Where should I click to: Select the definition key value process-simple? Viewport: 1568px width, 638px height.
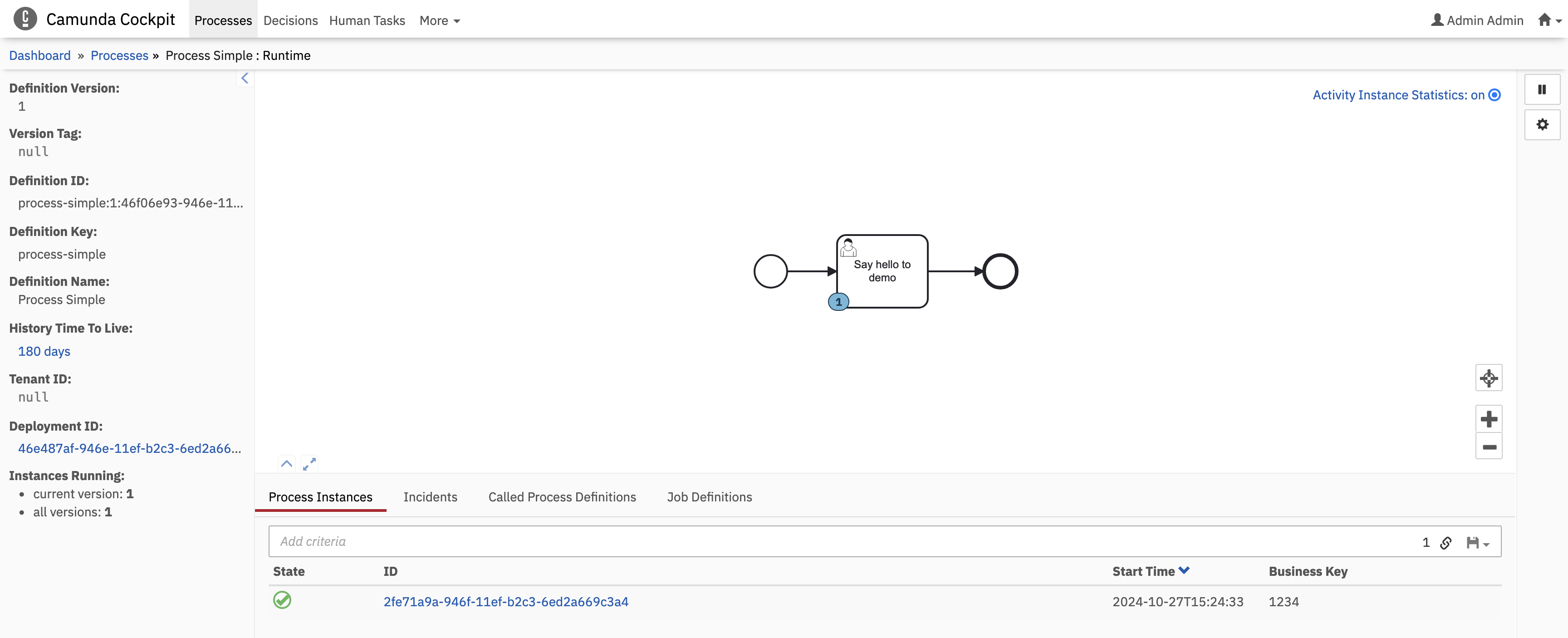click(62, 255)
